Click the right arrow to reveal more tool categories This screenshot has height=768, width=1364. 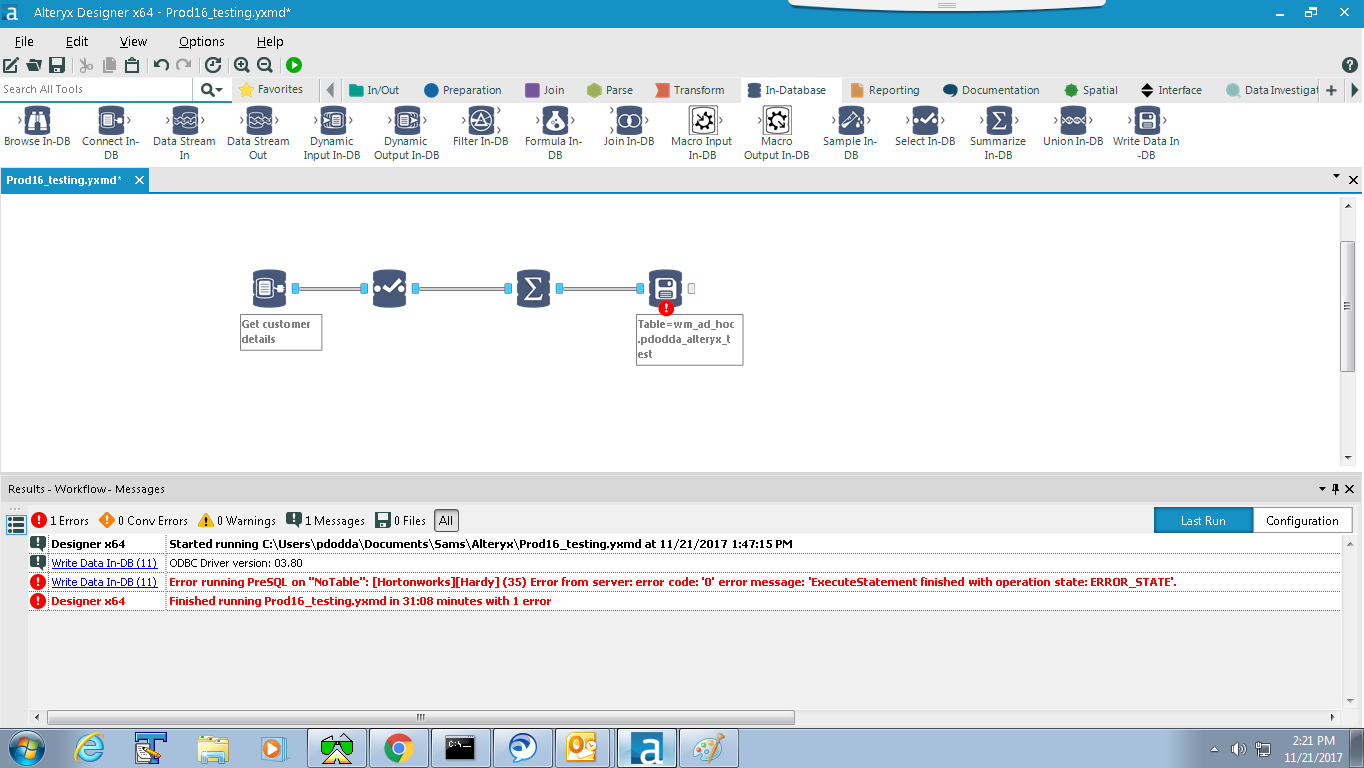[x=1352, y=89]
